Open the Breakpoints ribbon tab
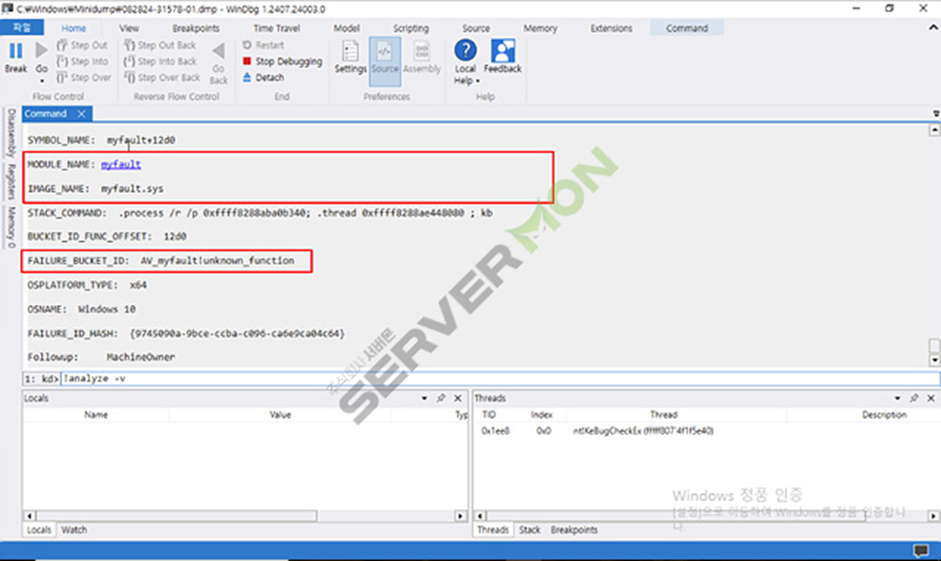This screenshot has width=941, height=561. (x=196, y=28)
